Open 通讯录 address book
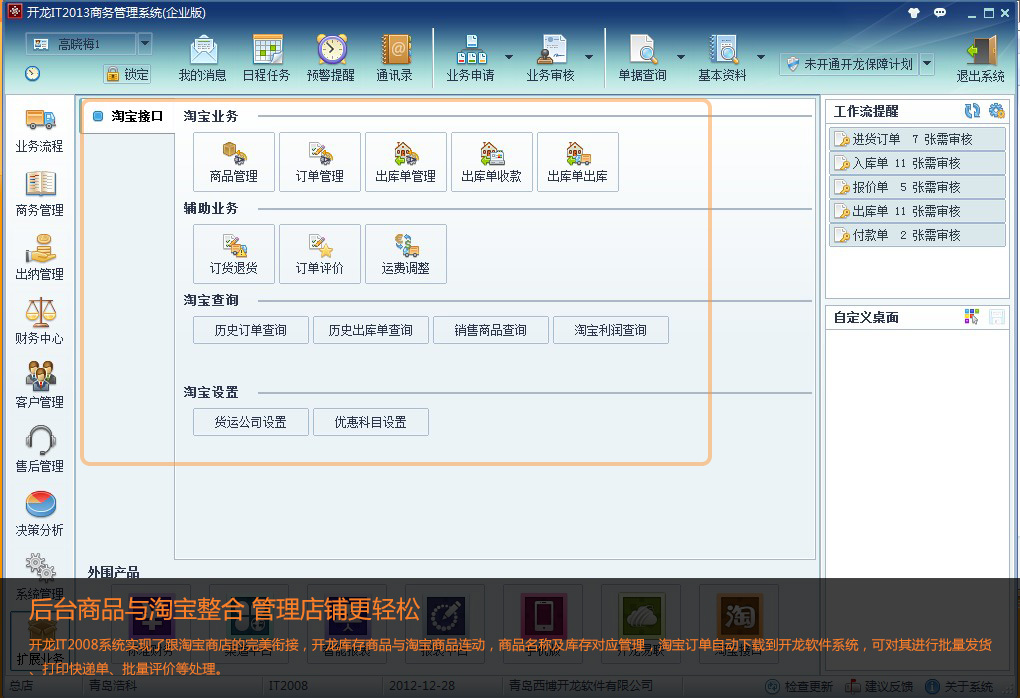This screenshot has width=1020, height=698. click(395, 59)
